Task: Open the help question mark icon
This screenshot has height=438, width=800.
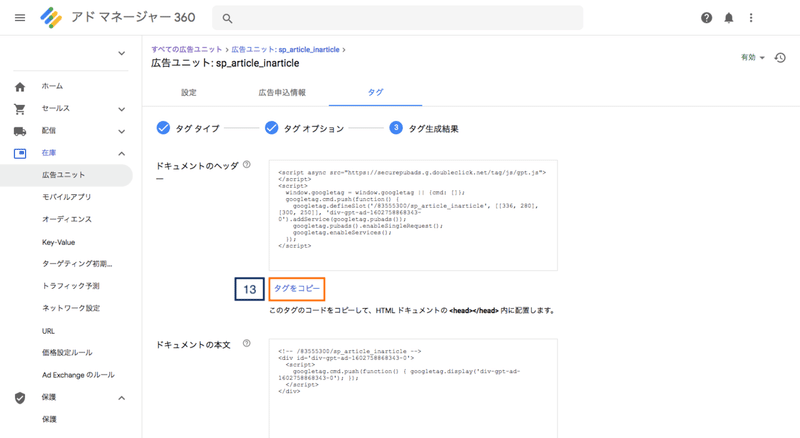Action: [x=706, y=18]
